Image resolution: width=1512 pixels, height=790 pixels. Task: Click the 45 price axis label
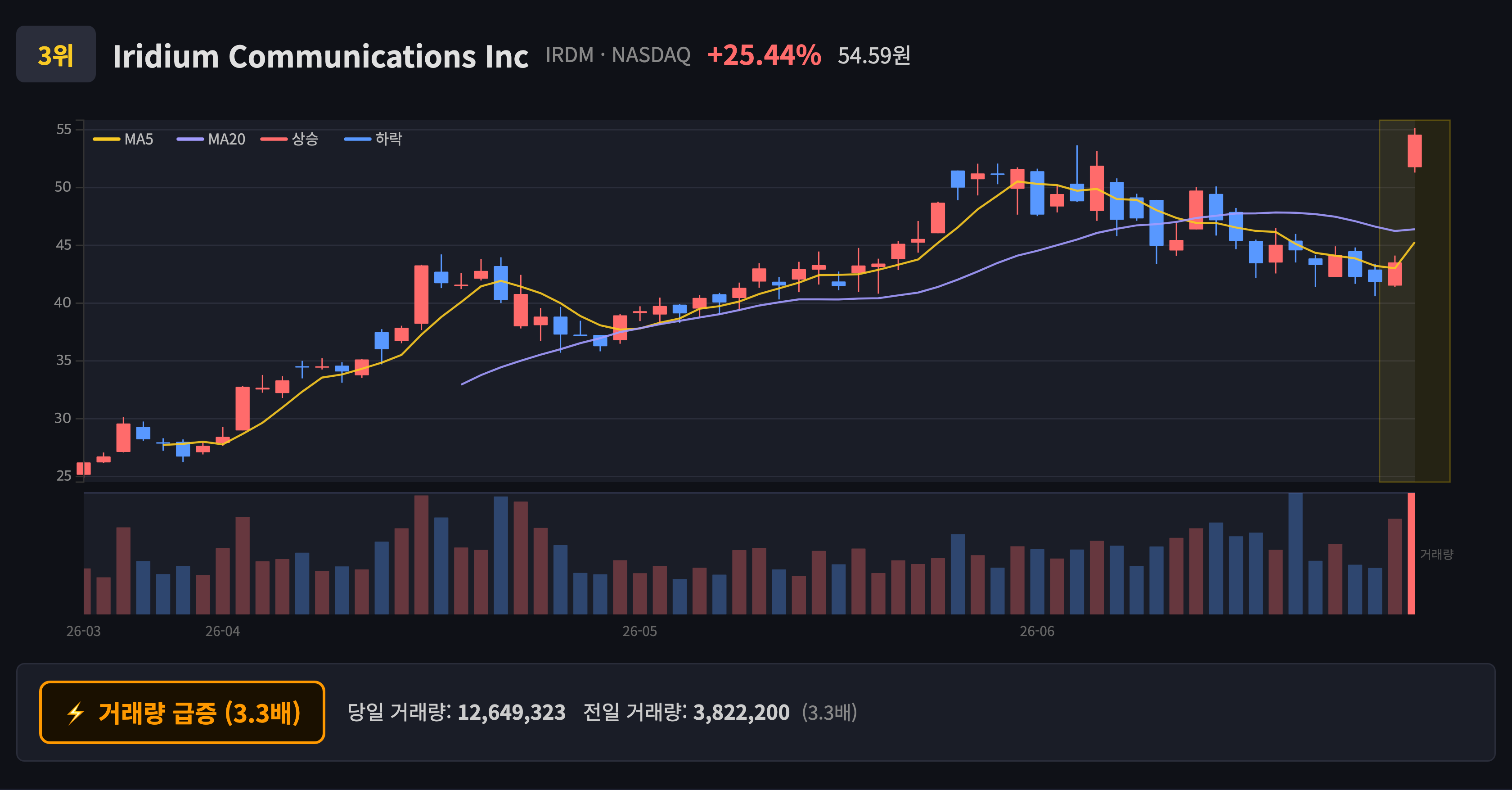click(63, 245)
